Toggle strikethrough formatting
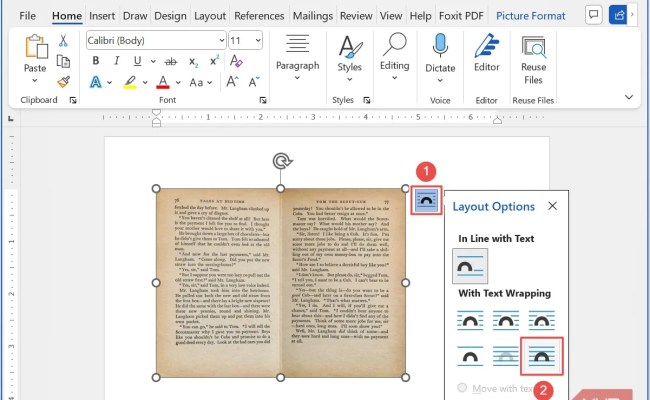650x400 pixels. coord(170,62)
